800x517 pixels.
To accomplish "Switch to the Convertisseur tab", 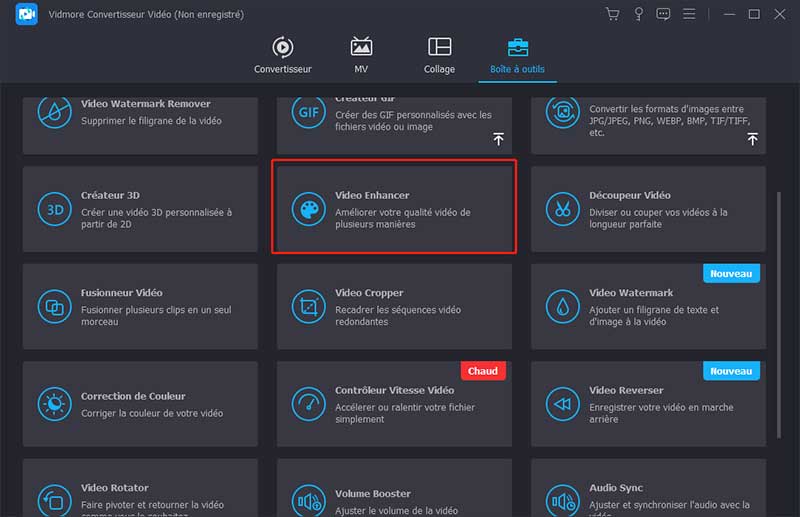I will click(x=283, y=55).
